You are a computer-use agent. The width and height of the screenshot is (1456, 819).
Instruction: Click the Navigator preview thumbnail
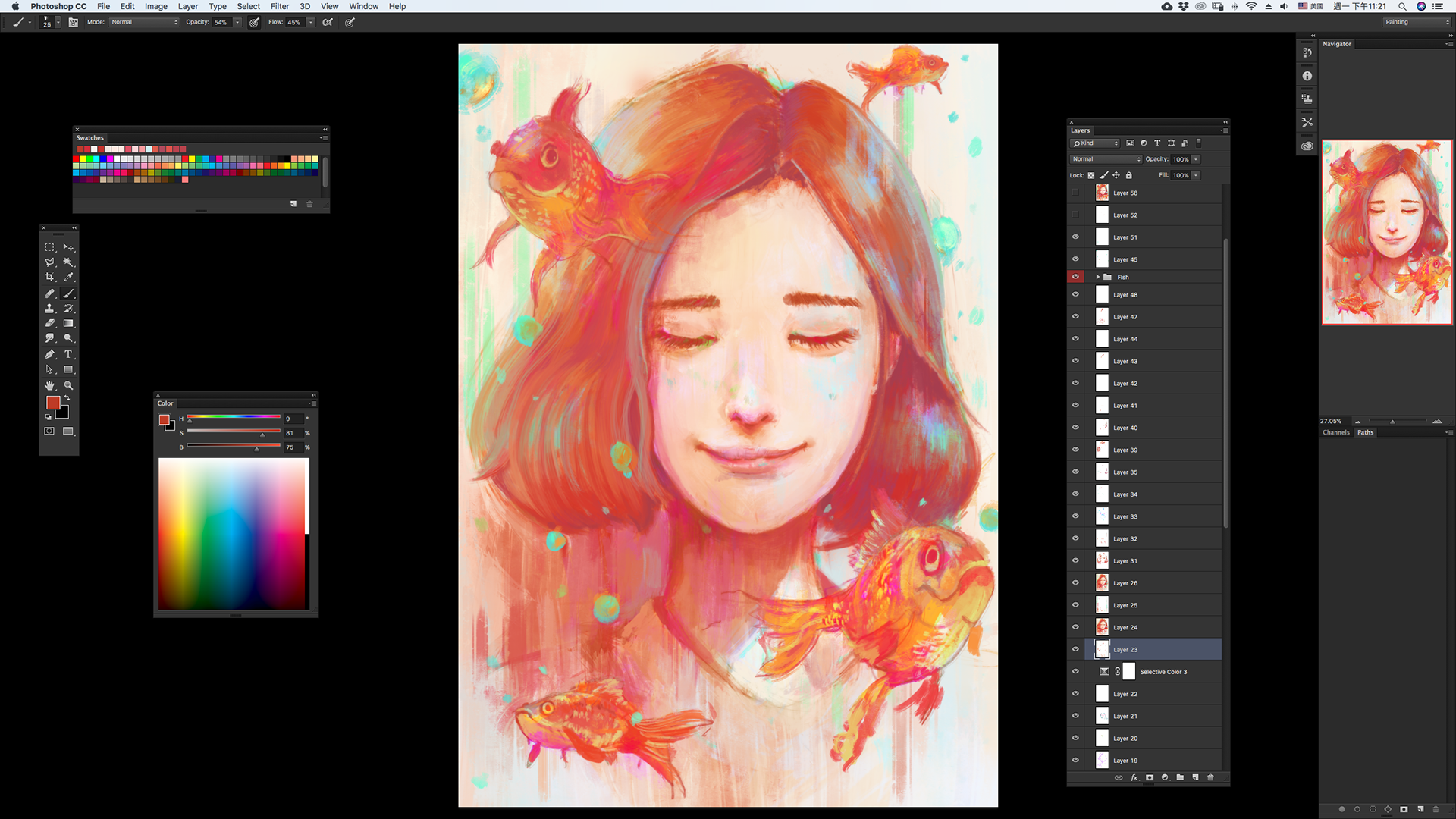[x=1387, y=232]
